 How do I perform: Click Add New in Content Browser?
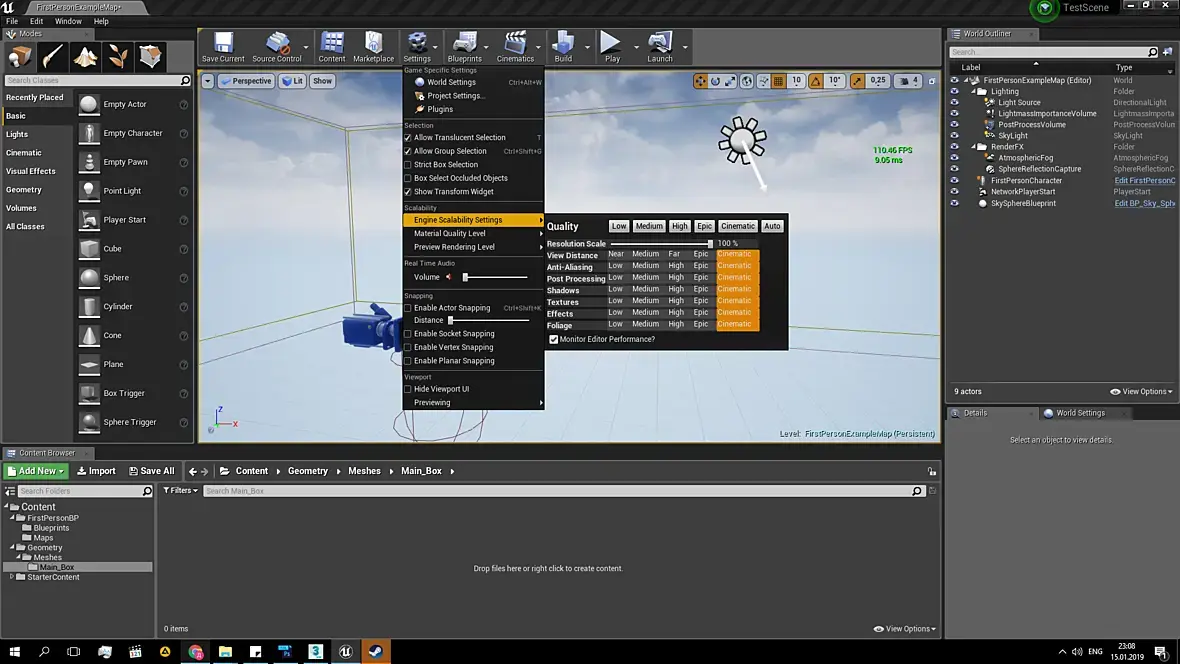click(x=36, y=471)
